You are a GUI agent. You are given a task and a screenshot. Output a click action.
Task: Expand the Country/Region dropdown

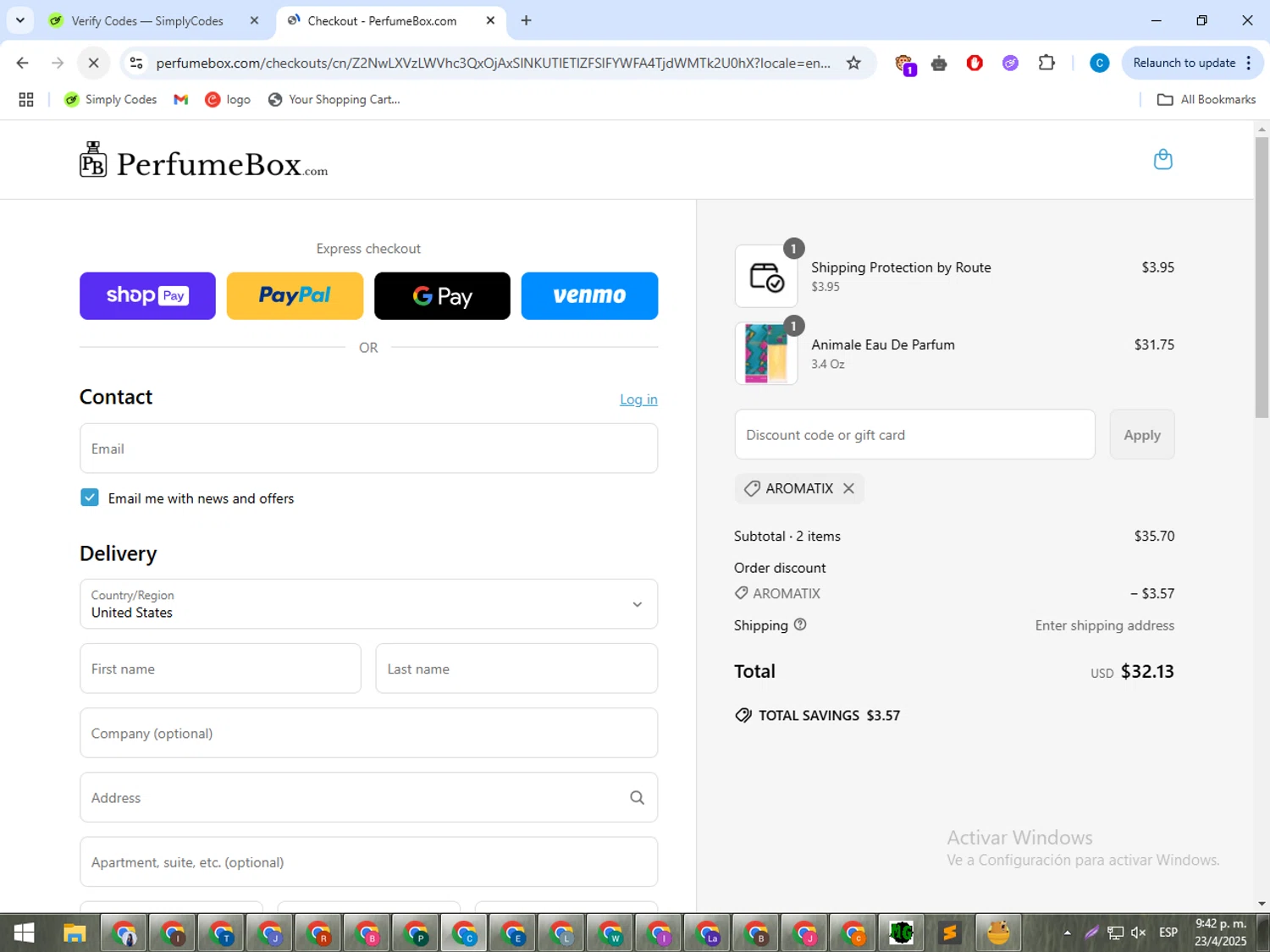tap(368, 604)
